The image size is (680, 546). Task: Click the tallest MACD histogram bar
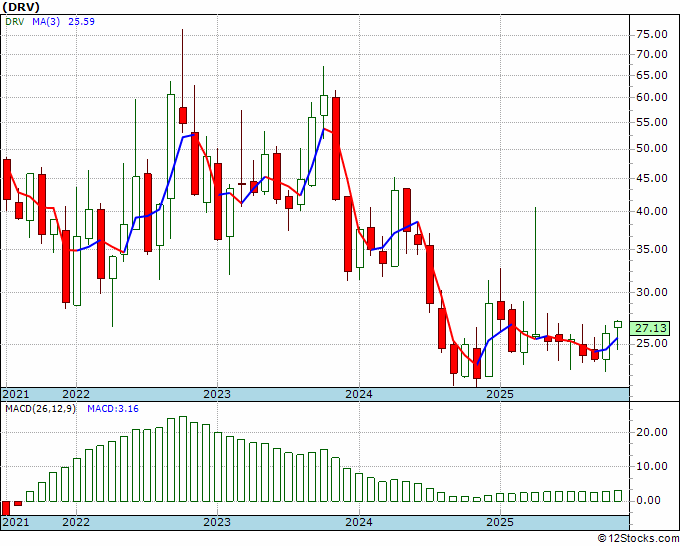pyautogui.click(x=183, y=459)
